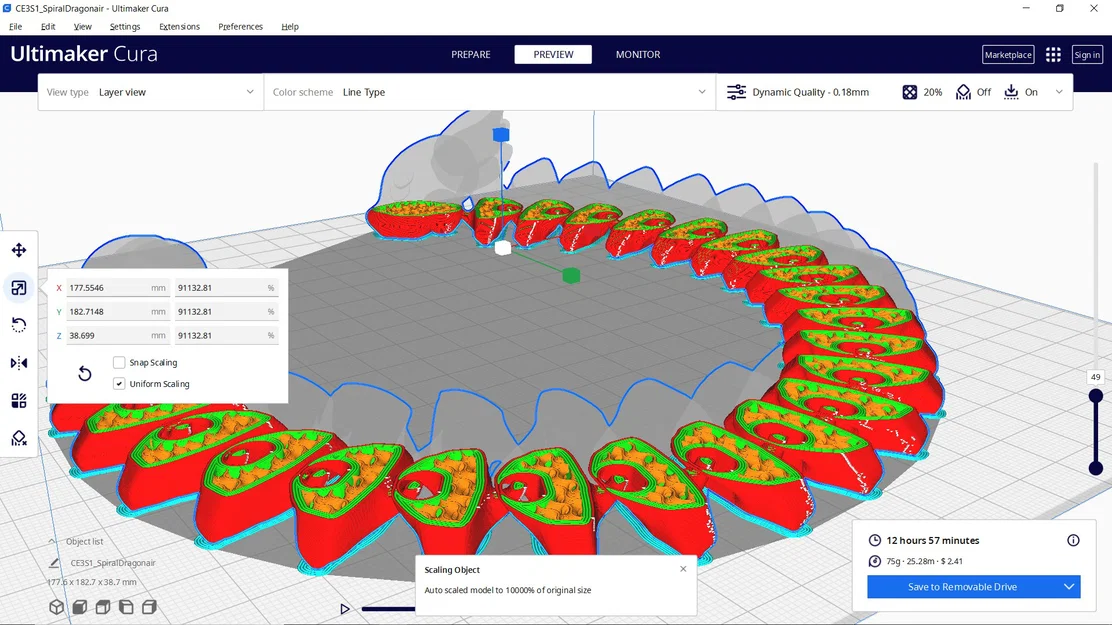
Task: Click the blue Z-axis move handle
Action: click(501, 134)
